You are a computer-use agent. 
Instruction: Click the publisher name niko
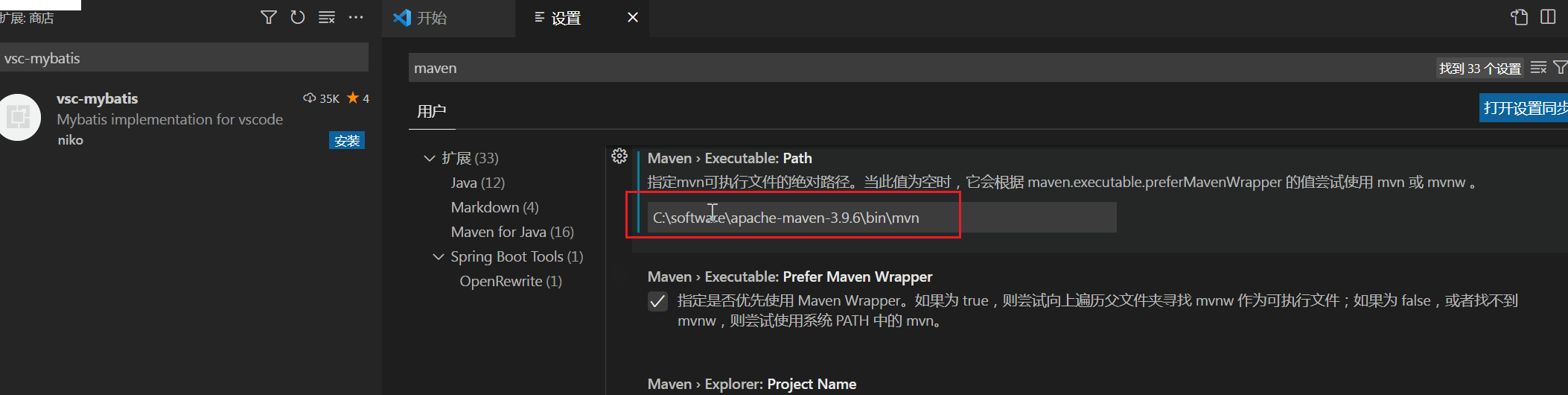pos(71,140)
